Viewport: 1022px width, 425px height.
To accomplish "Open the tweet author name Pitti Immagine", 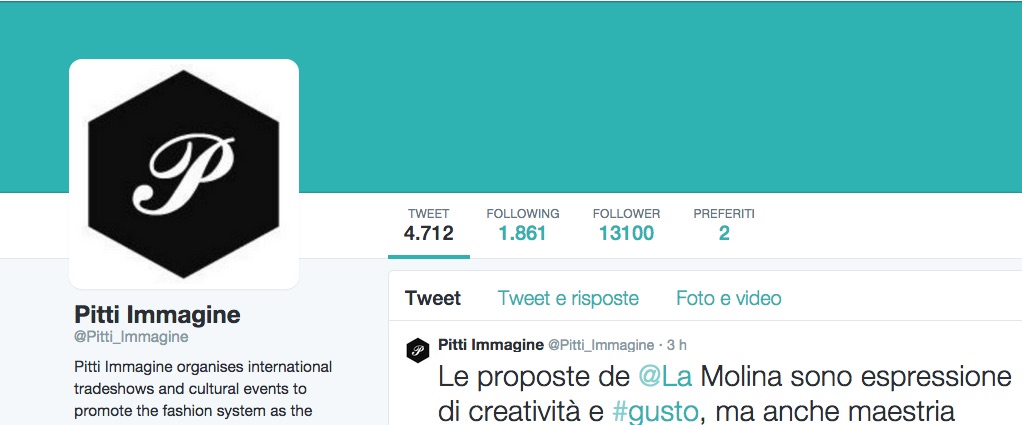I will (491, 344).
